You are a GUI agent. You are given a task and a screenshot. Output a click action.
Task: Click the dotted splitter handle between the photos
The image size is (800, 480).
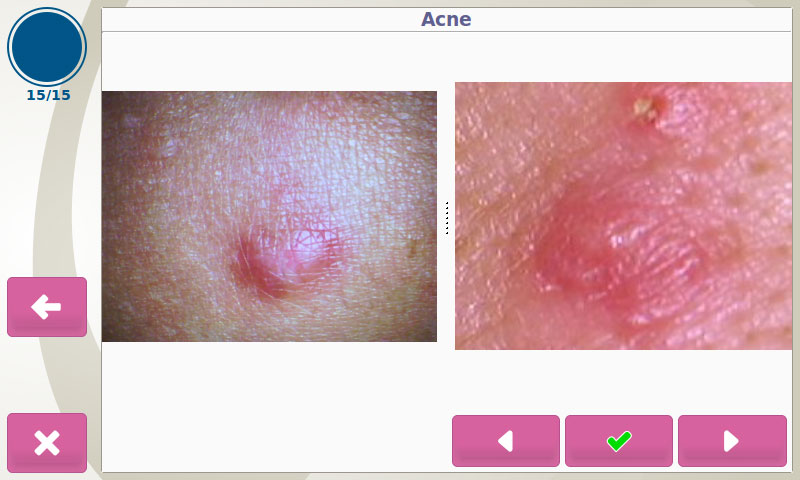tap(446, 218)
